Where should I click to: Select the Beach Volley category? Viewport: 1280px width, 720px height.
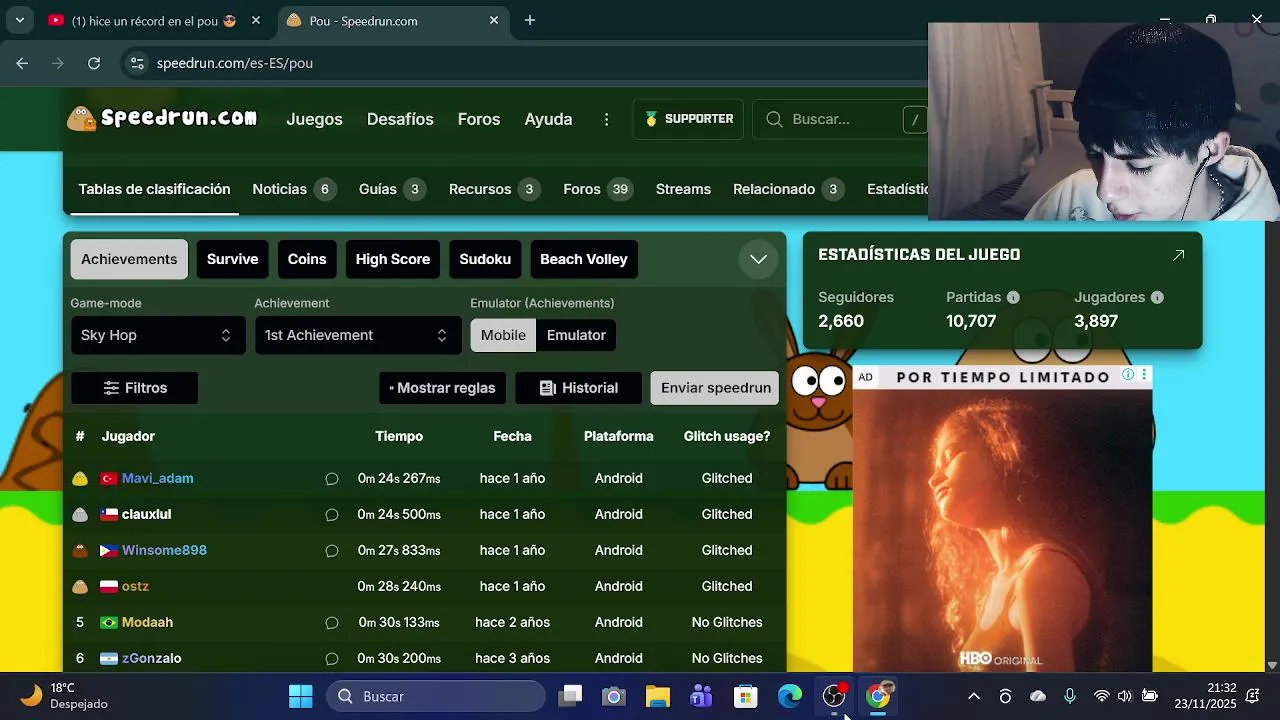click(x=584, y=259)
